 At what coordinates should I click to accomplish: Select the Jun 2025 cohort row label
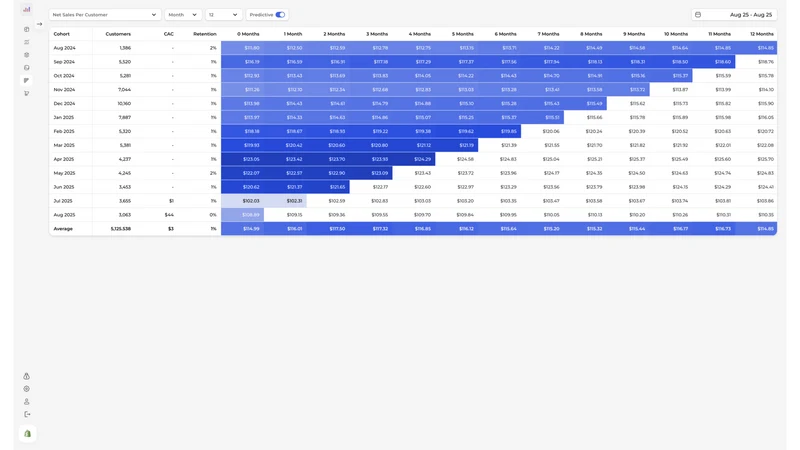coord(64,187)
